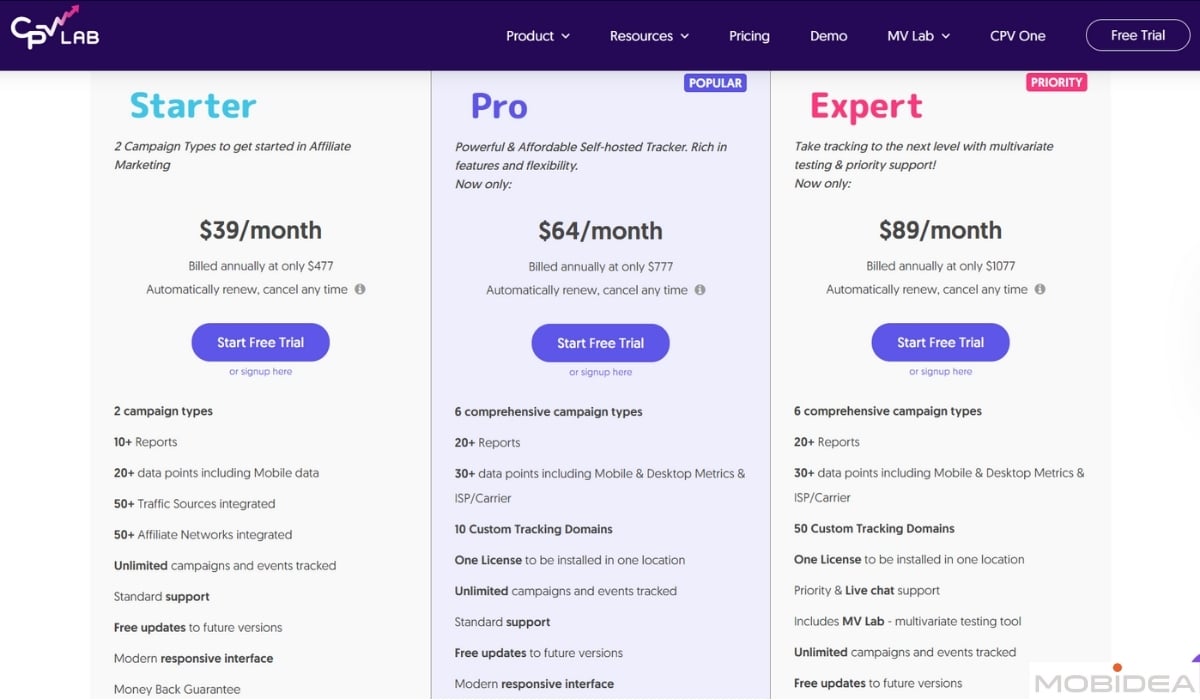Start Free Trial for Expert plan

tap(940, 342)
